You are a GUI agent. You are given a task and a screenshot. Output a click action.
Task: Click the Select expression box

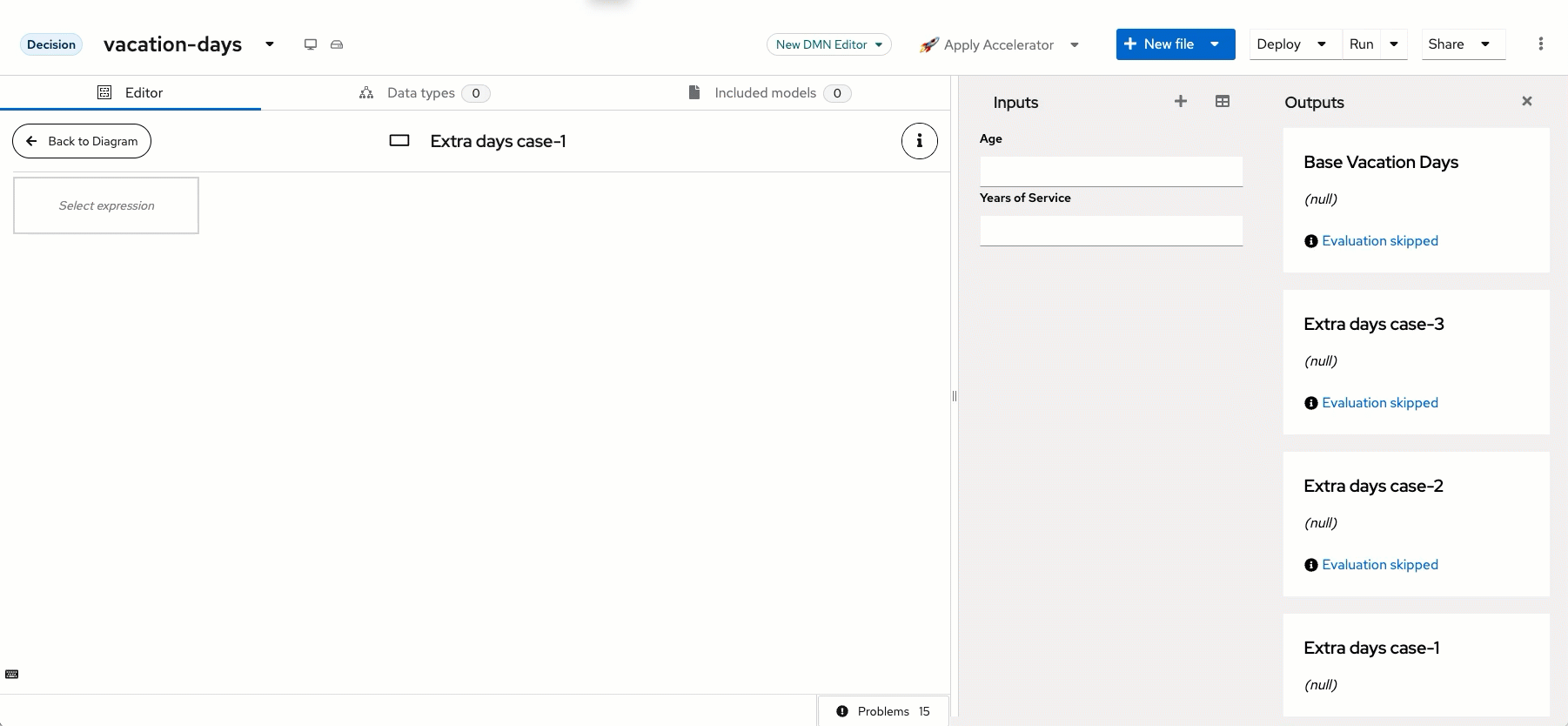point(106,205)
